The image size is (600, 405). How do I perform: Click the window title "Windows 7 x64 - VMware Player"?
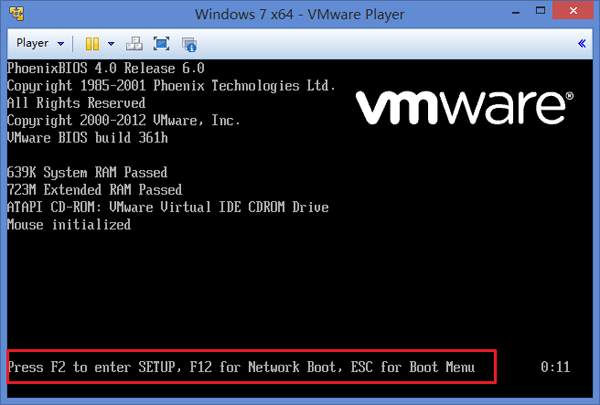[x=300, y=15]
